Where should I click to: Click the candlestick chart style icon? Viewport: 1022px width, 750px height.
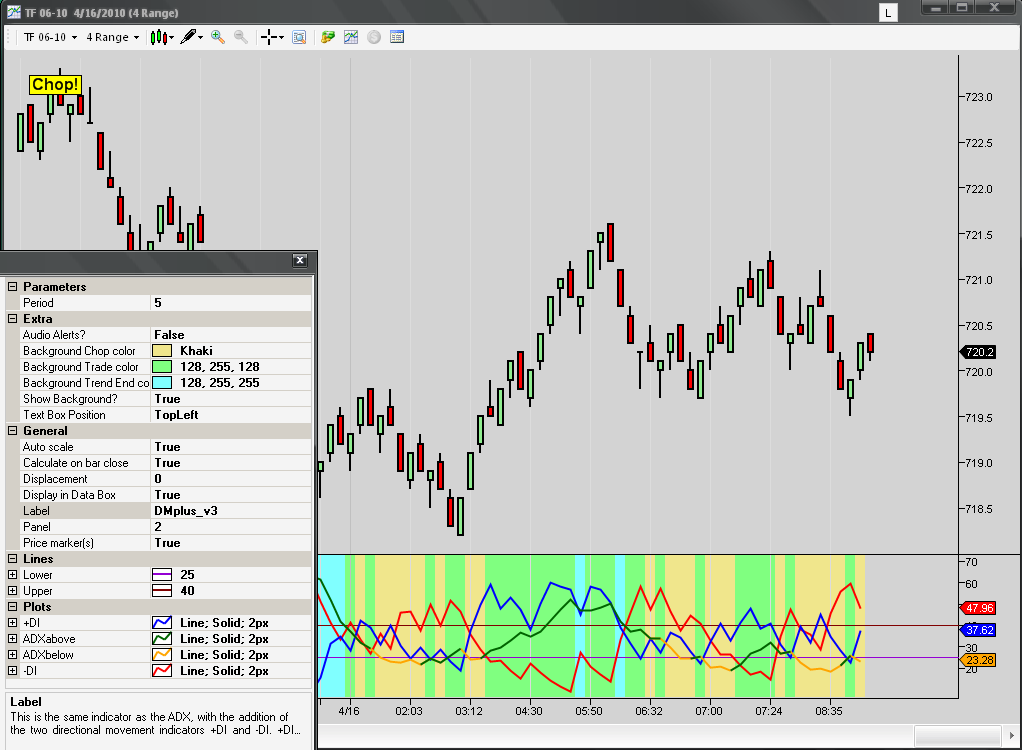(161, 37)
